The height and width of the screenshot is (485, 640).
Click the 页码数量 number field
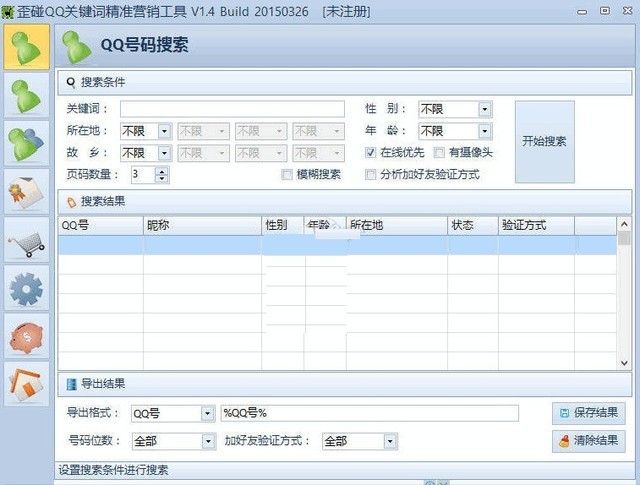[x=143, y=175]
